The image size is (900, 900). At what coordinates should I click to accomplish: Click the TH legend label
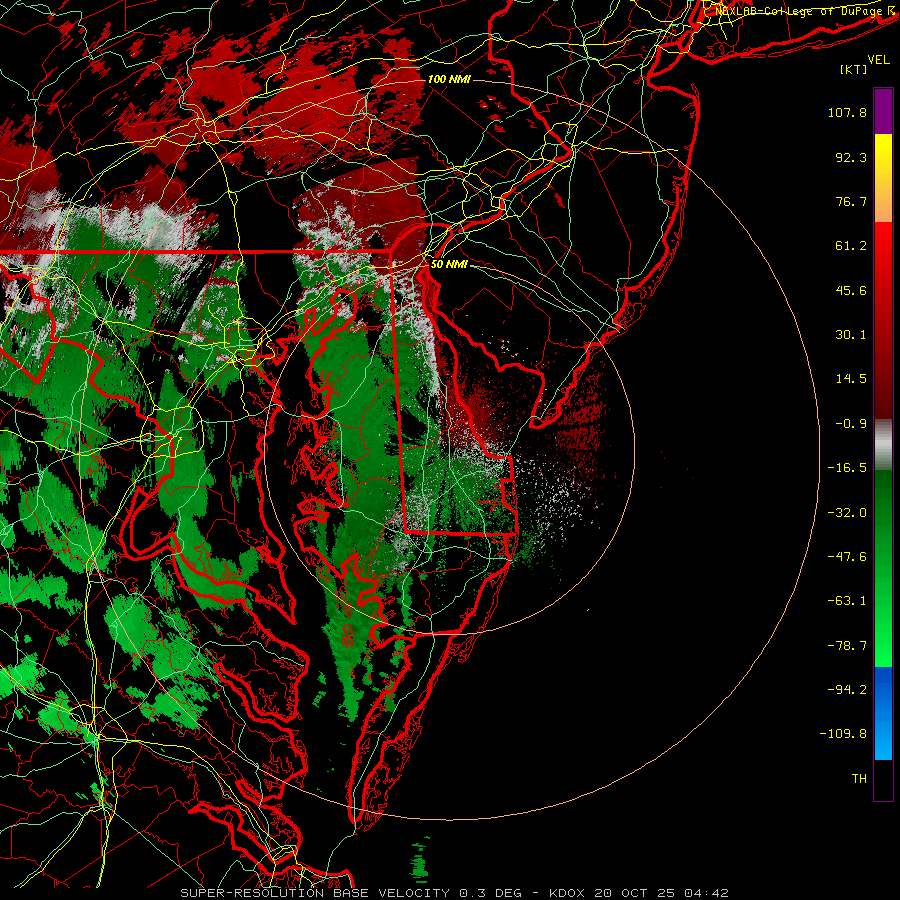tap(859, 779)
